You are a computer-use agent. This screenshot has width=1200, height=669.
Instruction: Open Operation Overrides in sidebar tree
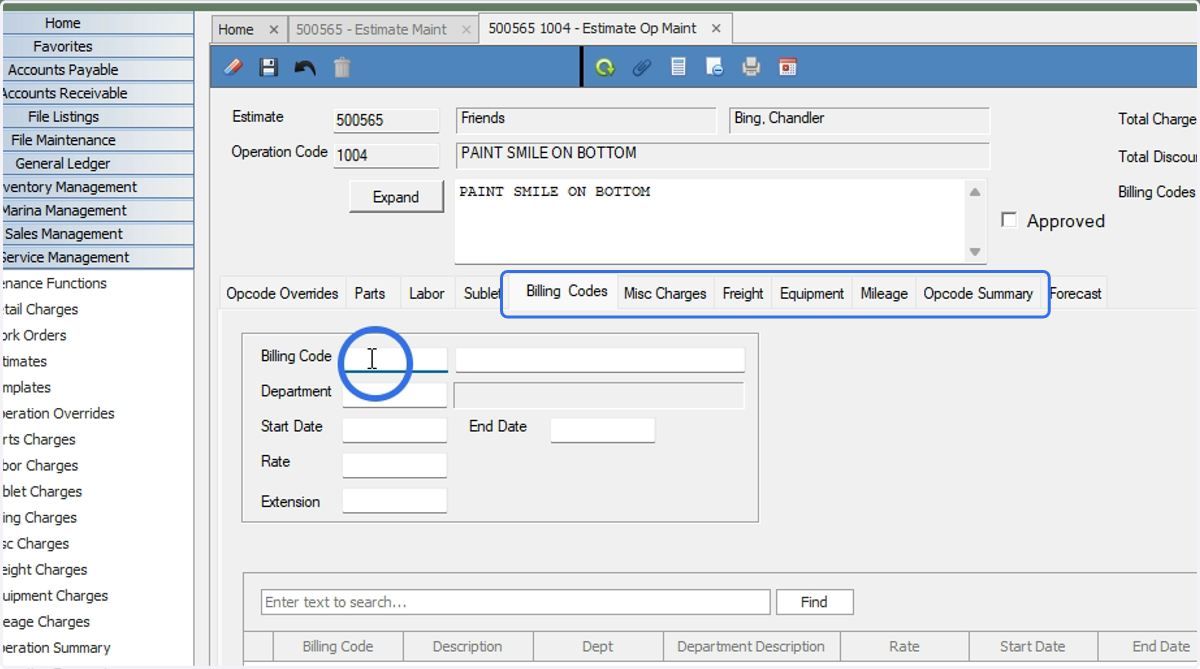(57, 413)
